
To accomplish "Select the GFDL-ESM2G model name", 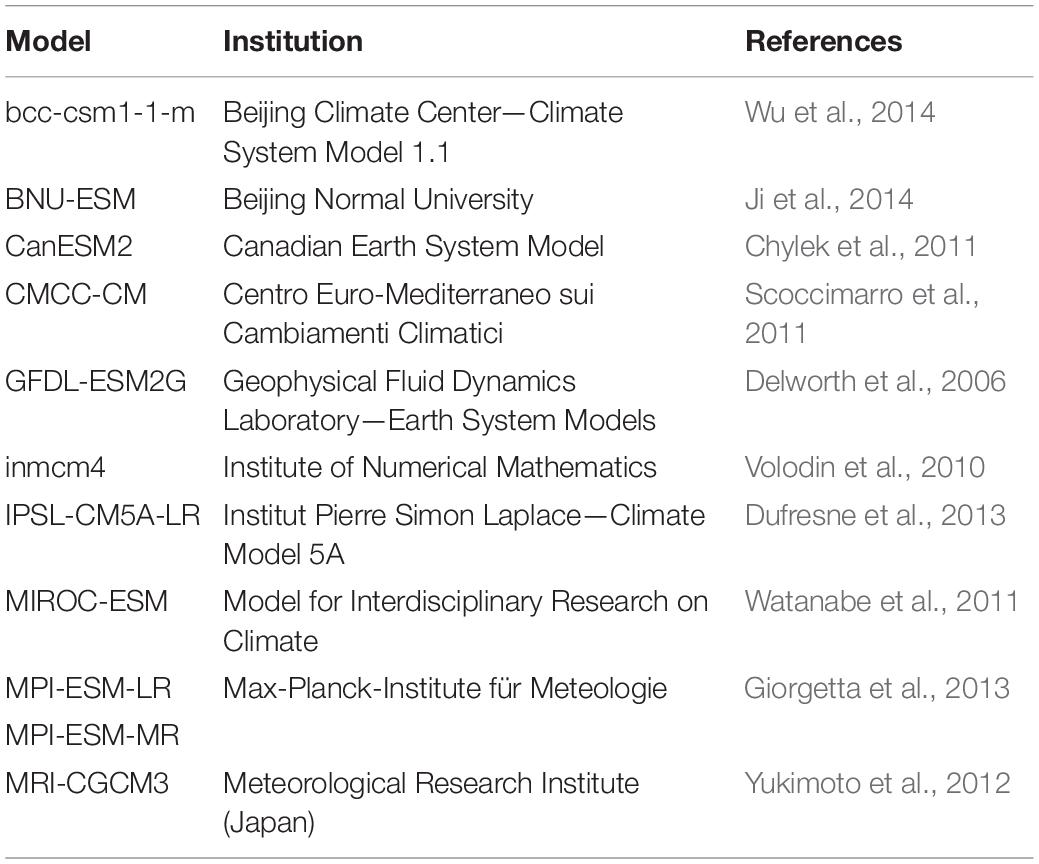I will [x=95, y=381].
